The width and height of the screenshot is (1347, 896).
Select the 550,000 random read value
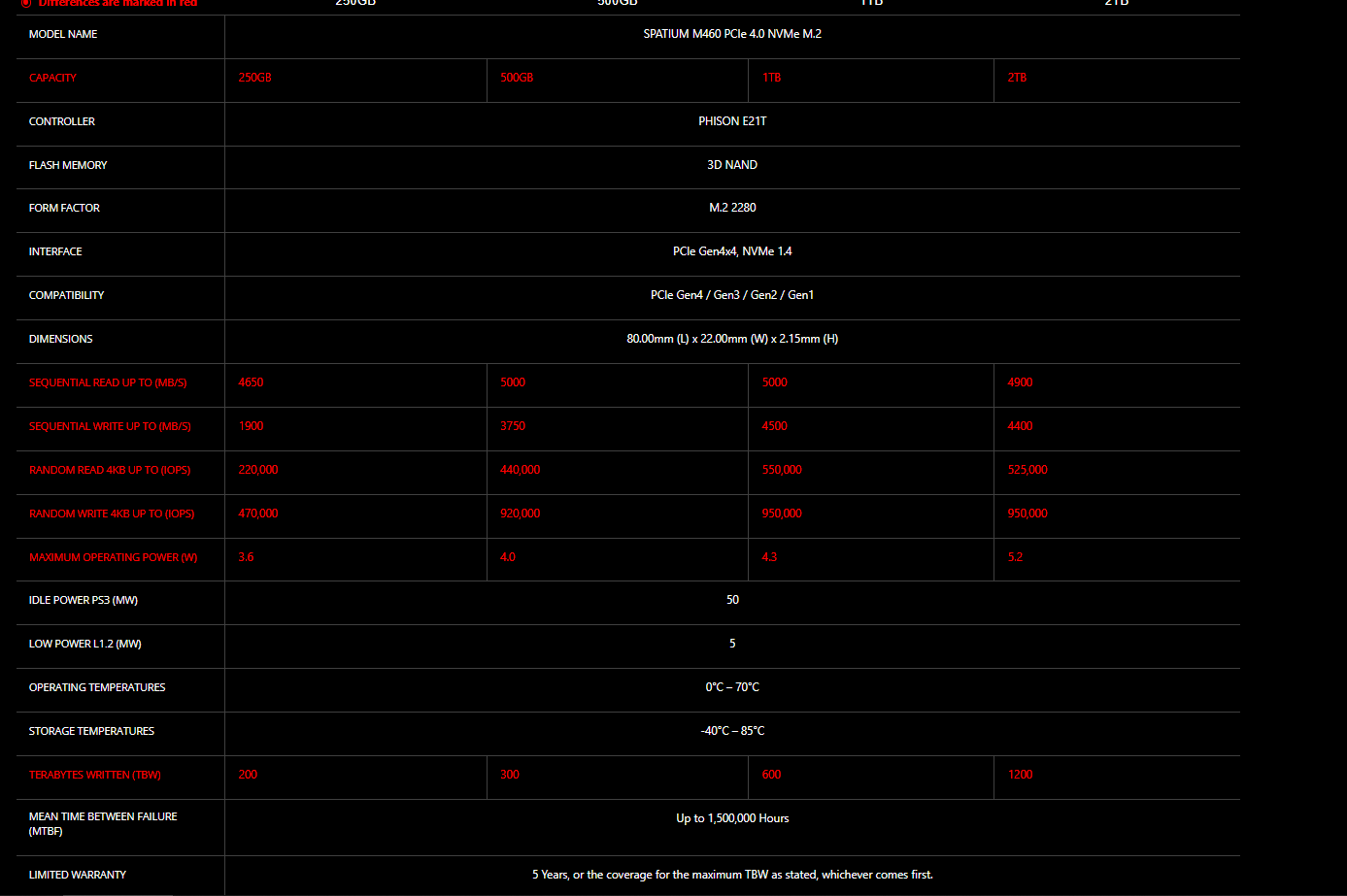[x=782, y=470]
